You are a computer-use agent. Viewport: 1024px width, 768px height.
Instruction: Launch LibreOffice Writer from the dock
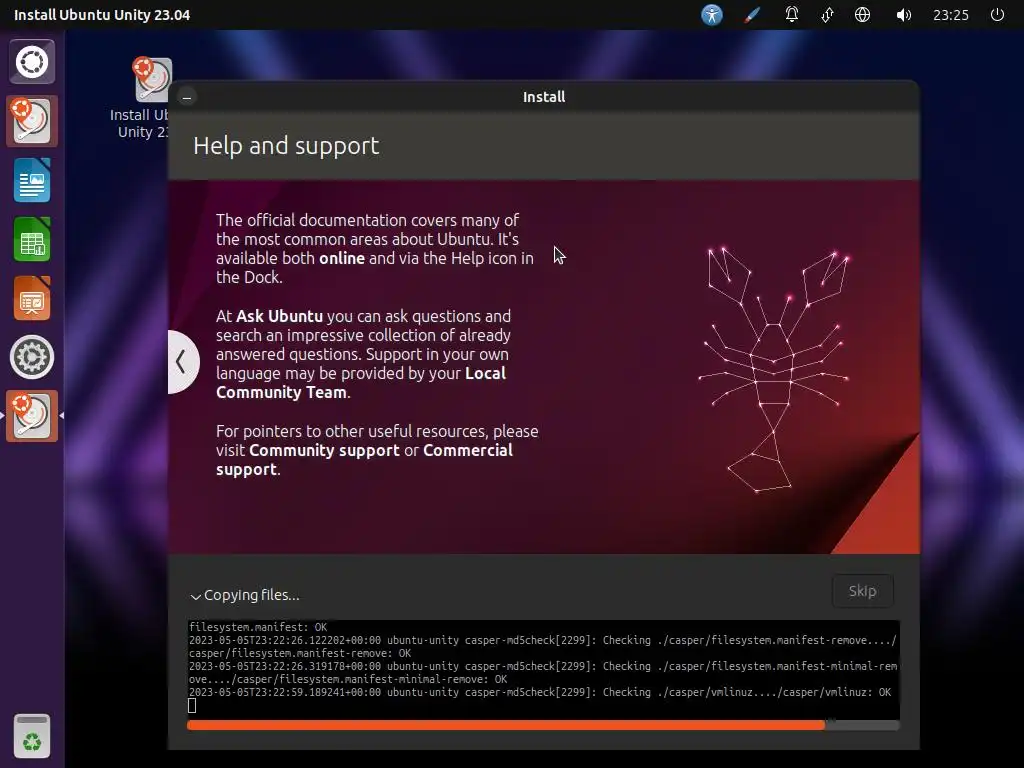click(x=32, y=180)
